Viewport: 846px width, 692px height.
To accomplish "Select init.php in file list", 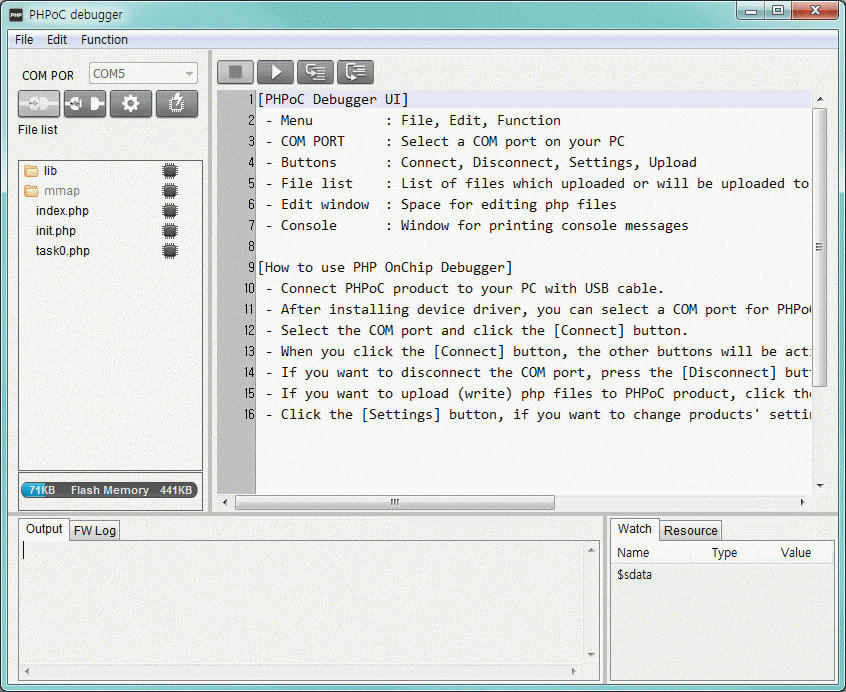I will tap(56, 231).
